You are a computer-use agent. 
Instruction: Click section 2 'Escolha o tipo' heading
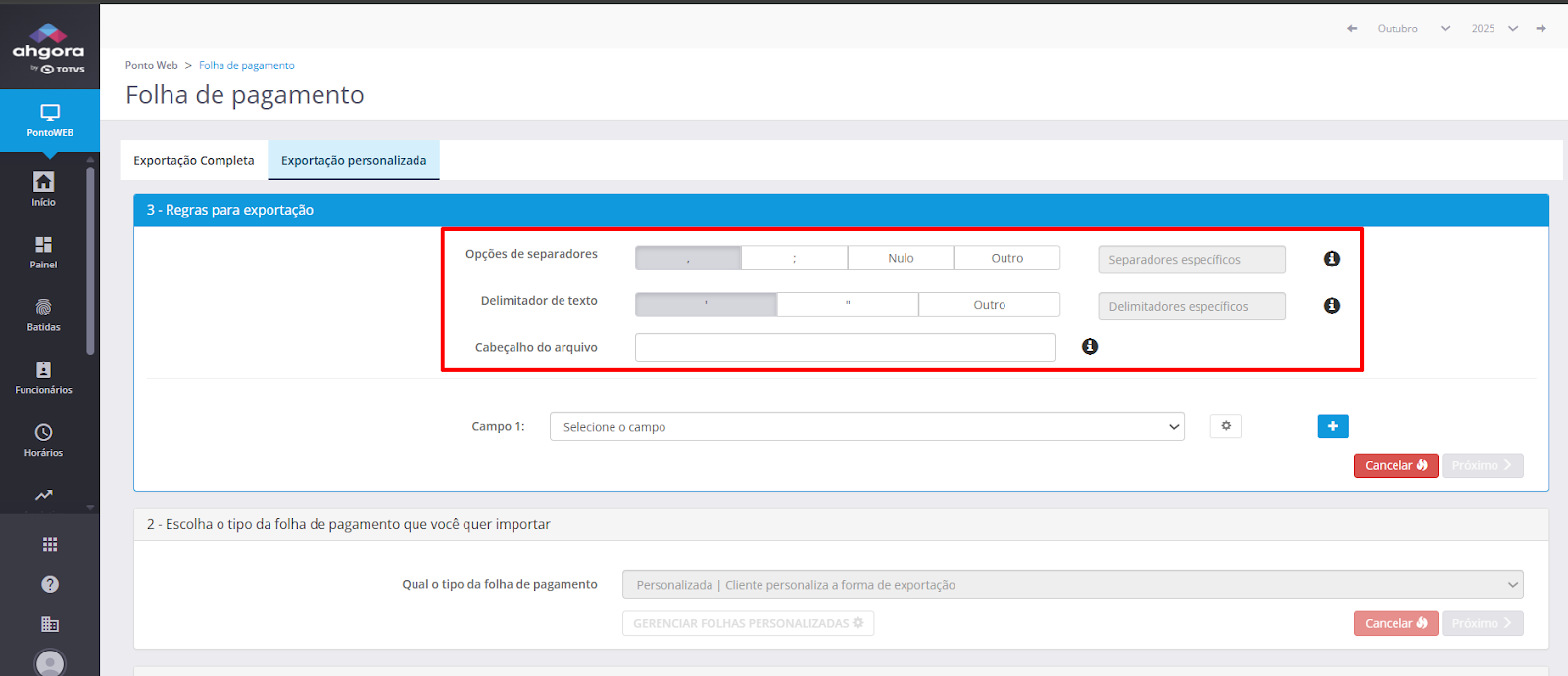pos(349,524)
